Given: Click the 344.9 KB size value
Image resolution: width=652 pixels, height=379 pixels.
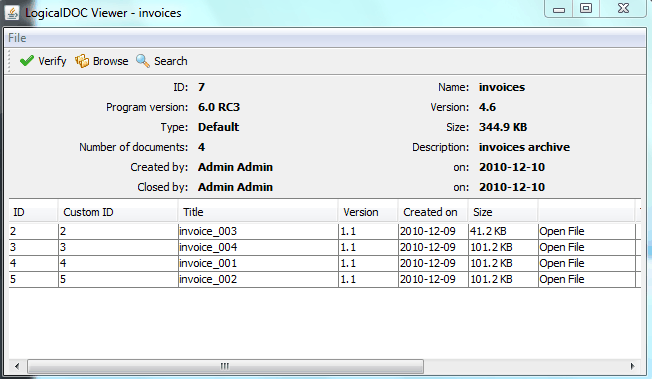Looking at the screenshot, I should pyautogui.click(x=503, y=127).
